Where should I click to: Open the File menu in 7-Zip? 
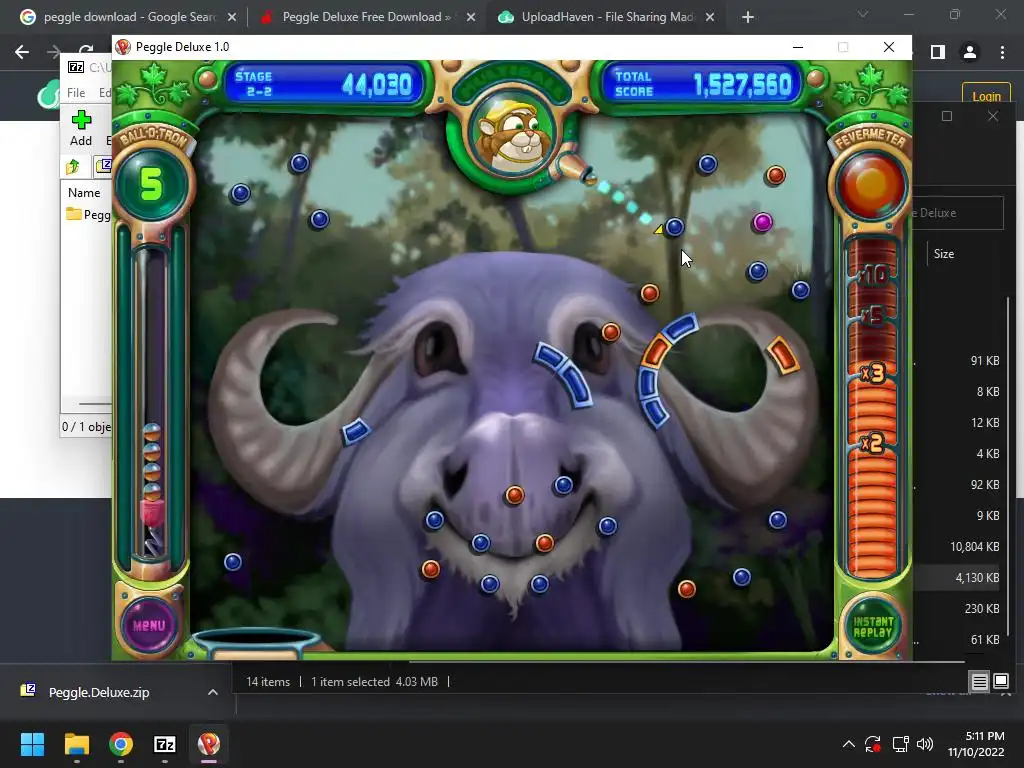(x=76, y=93)
